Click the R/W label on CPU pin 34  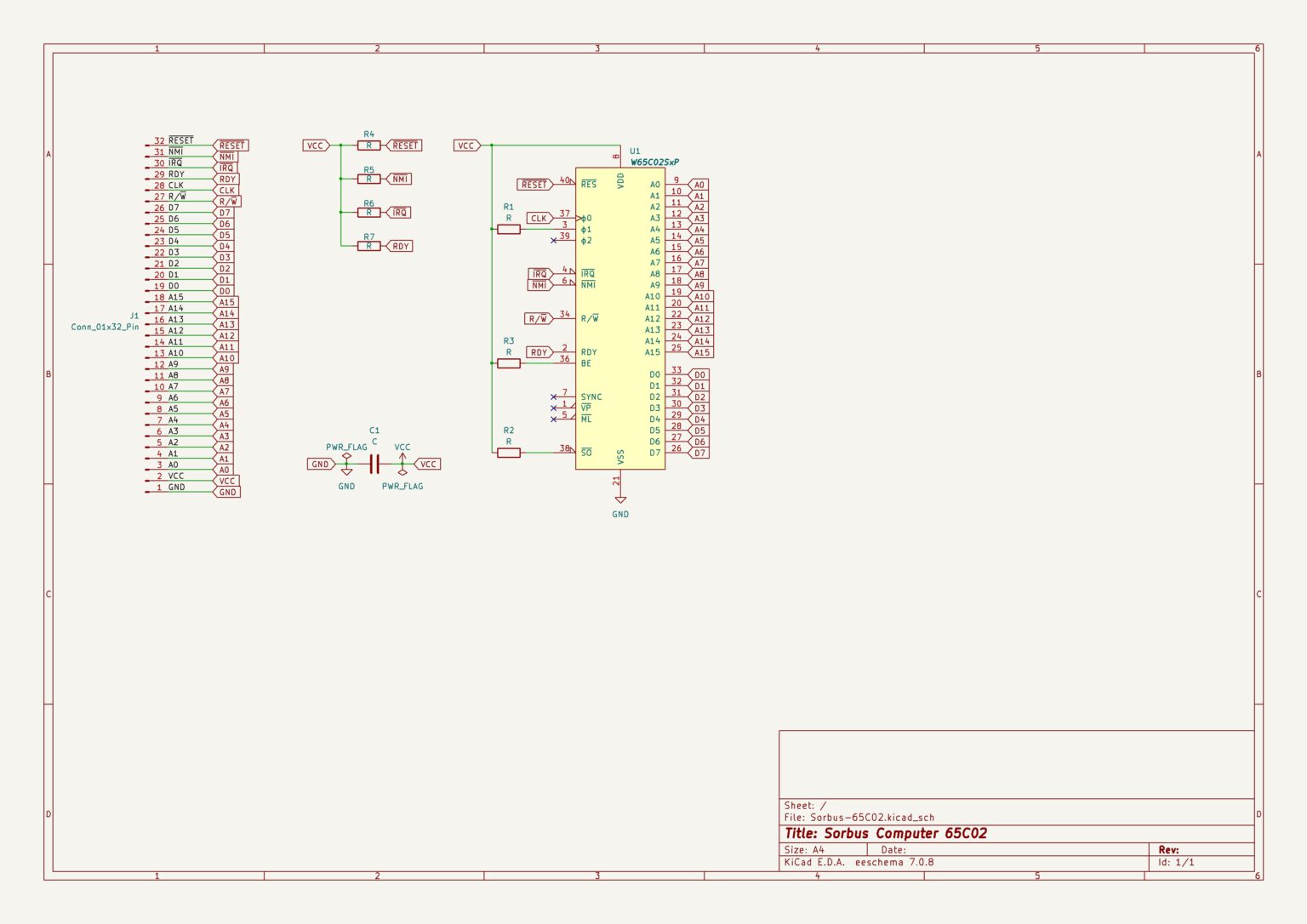[x=536, y=318]
